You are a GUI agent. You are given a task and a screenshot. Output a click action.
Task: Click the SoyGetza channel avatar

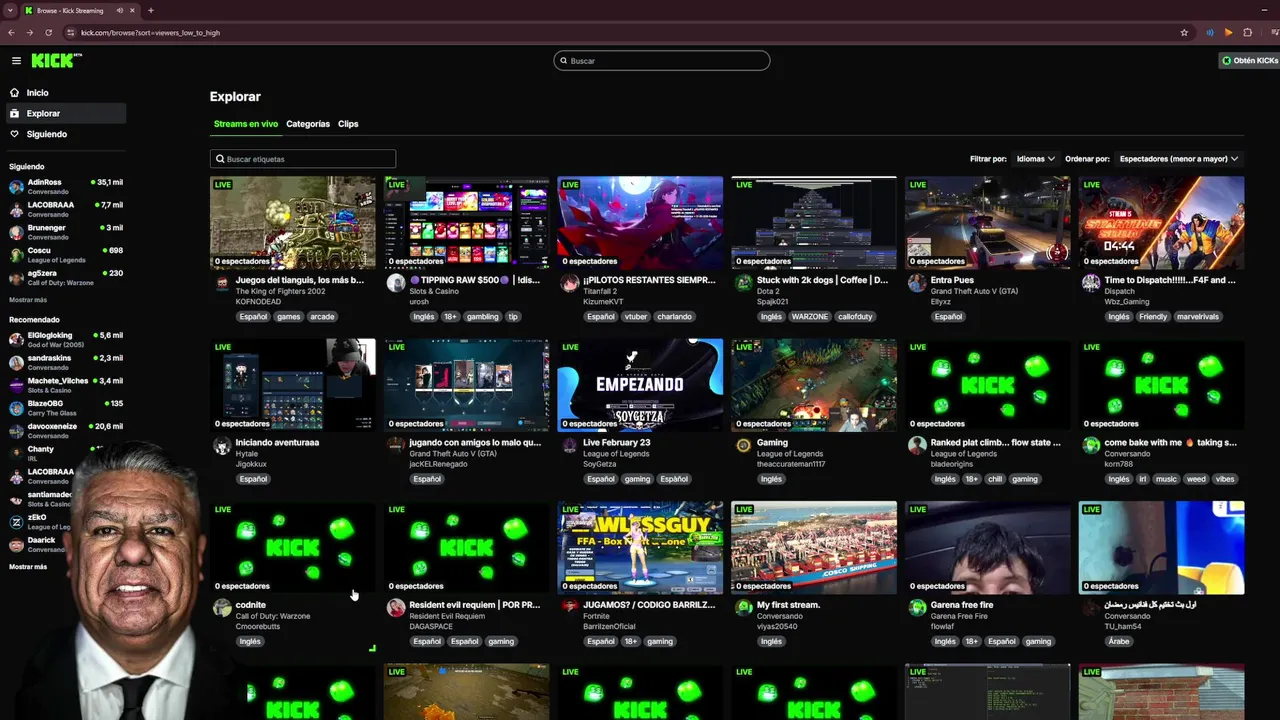(x=570, y=445)
